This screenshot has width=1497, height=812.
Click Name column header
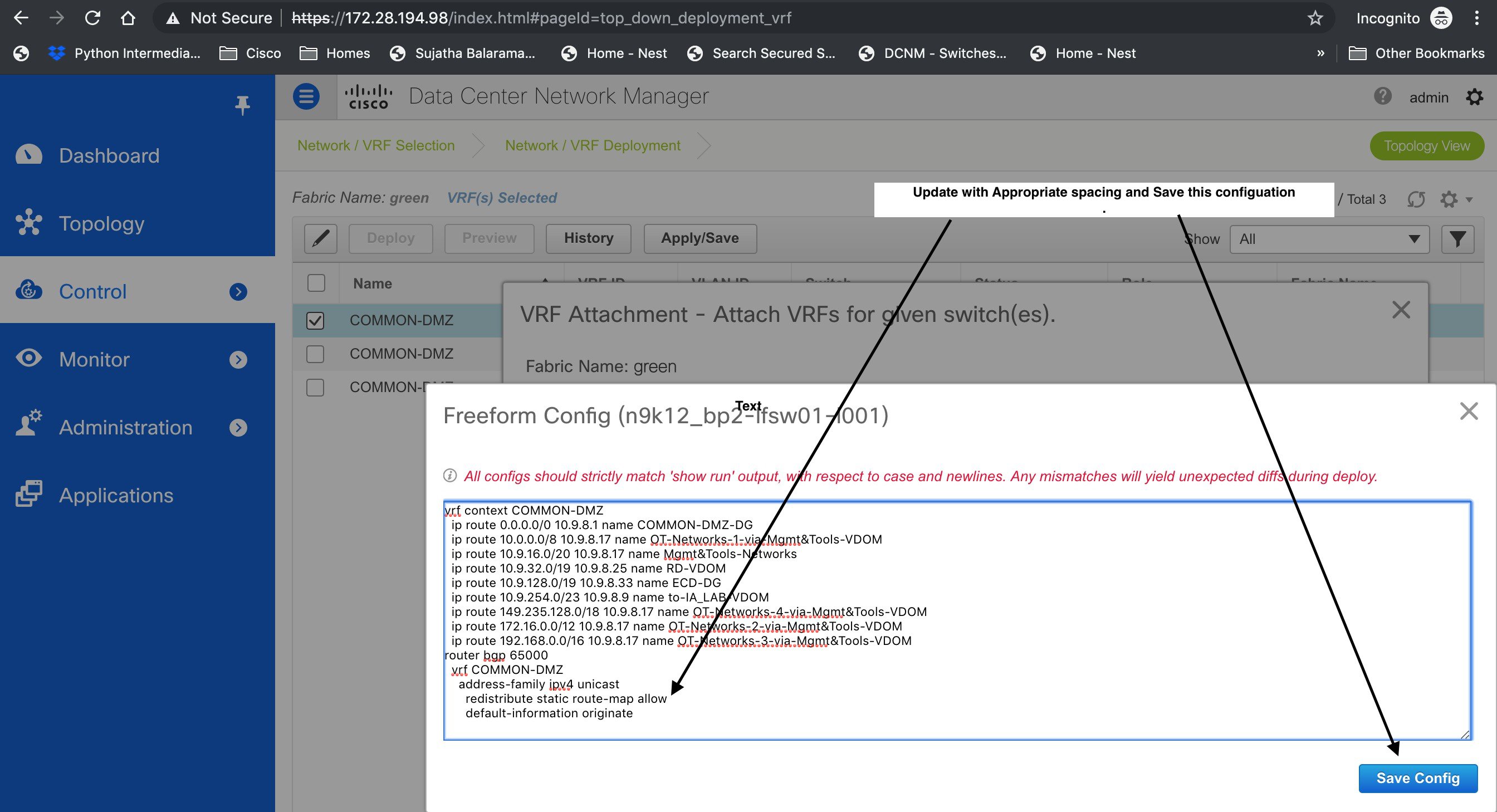373,283
